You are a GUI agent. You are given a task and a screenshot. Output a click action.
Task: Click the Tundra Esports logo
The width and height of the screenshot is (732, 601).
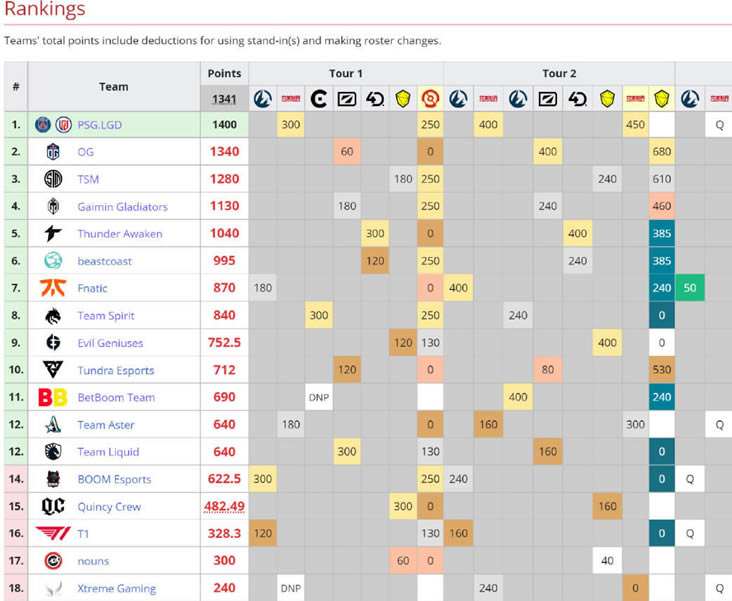click(53, 370)
